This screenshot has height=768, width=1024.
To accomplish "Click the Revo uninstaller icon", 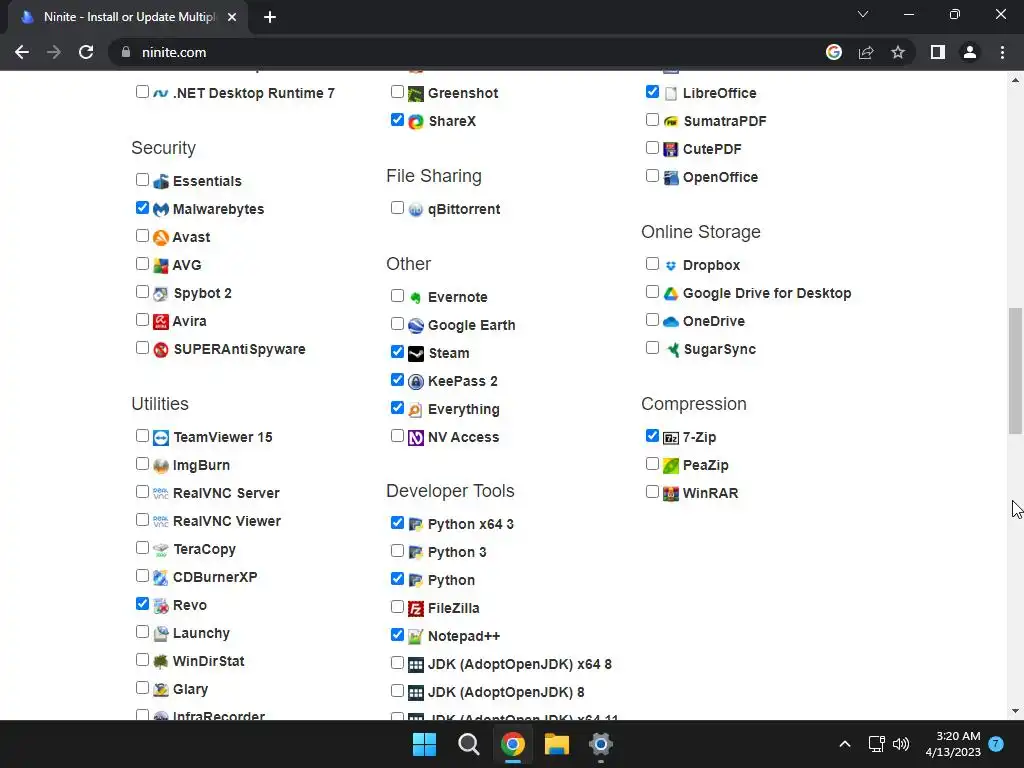I will pos(161,605).
